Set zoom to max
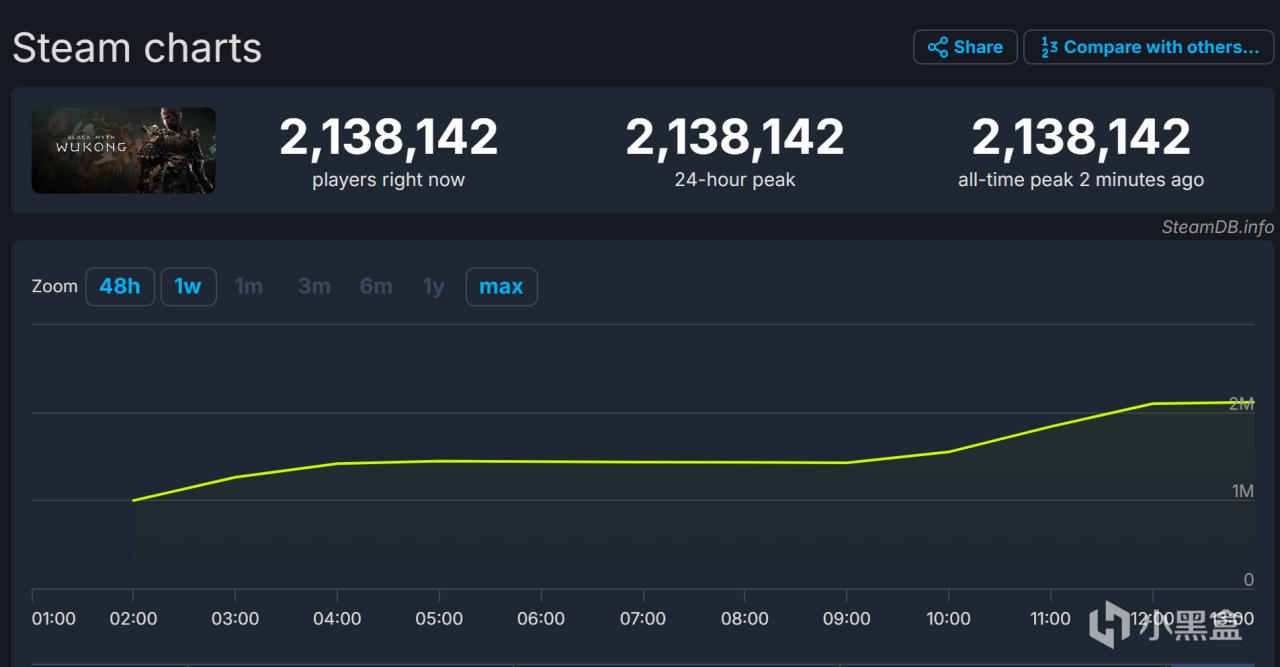 pyautogui.click(x=501, y=287)
